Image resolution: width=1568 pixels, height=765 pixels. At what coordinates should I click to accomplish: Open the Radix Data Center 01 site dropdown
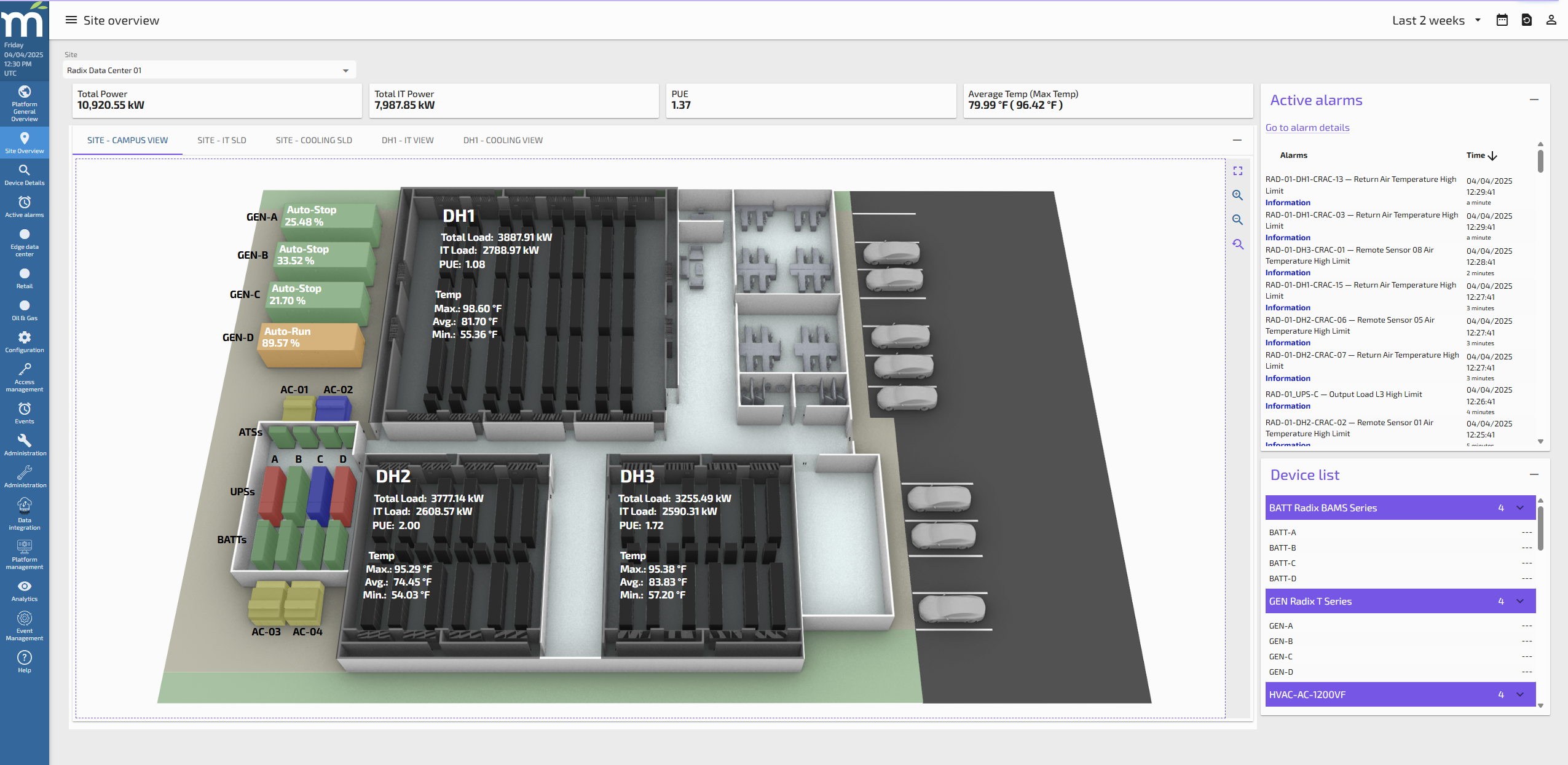pyautogui.click(x=209, y=70)
